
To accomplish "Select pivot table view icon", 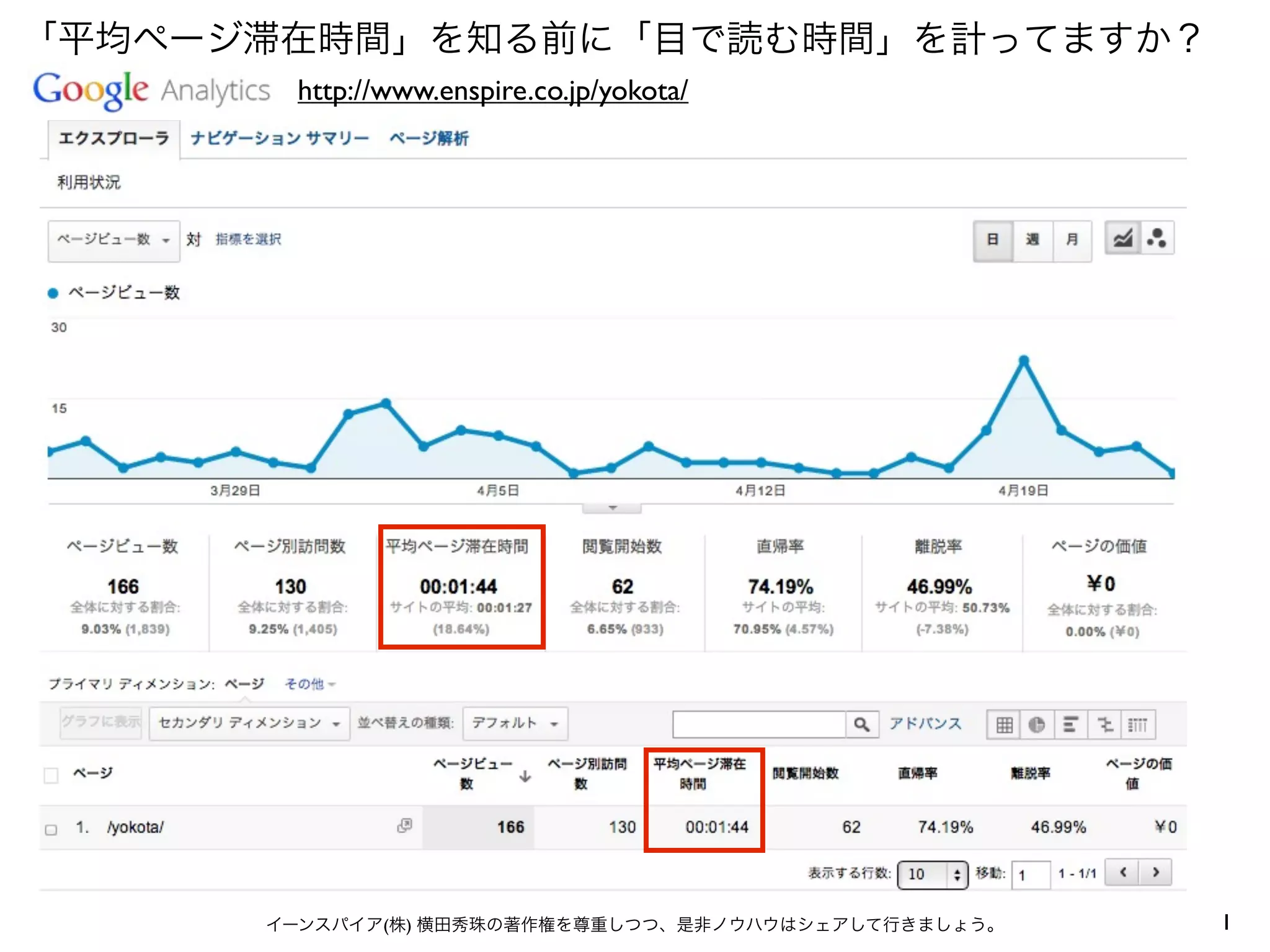I will click(x=1138, y=724).
